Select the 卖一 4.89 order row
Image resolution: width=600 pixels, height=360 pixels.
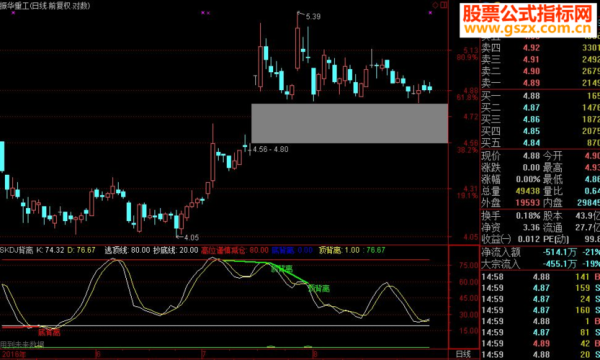pos(540,83)
